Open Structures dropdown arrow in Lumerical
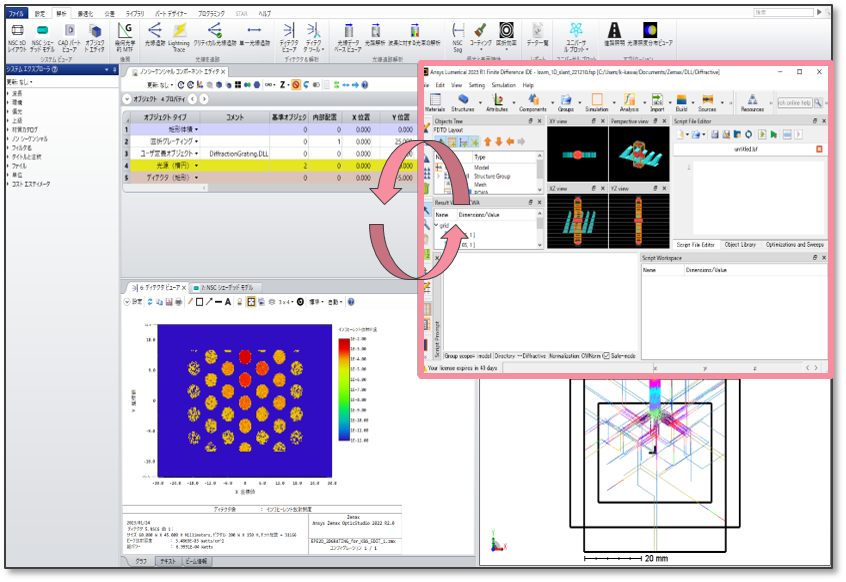846x582 pixels. (x=480, y=102)
